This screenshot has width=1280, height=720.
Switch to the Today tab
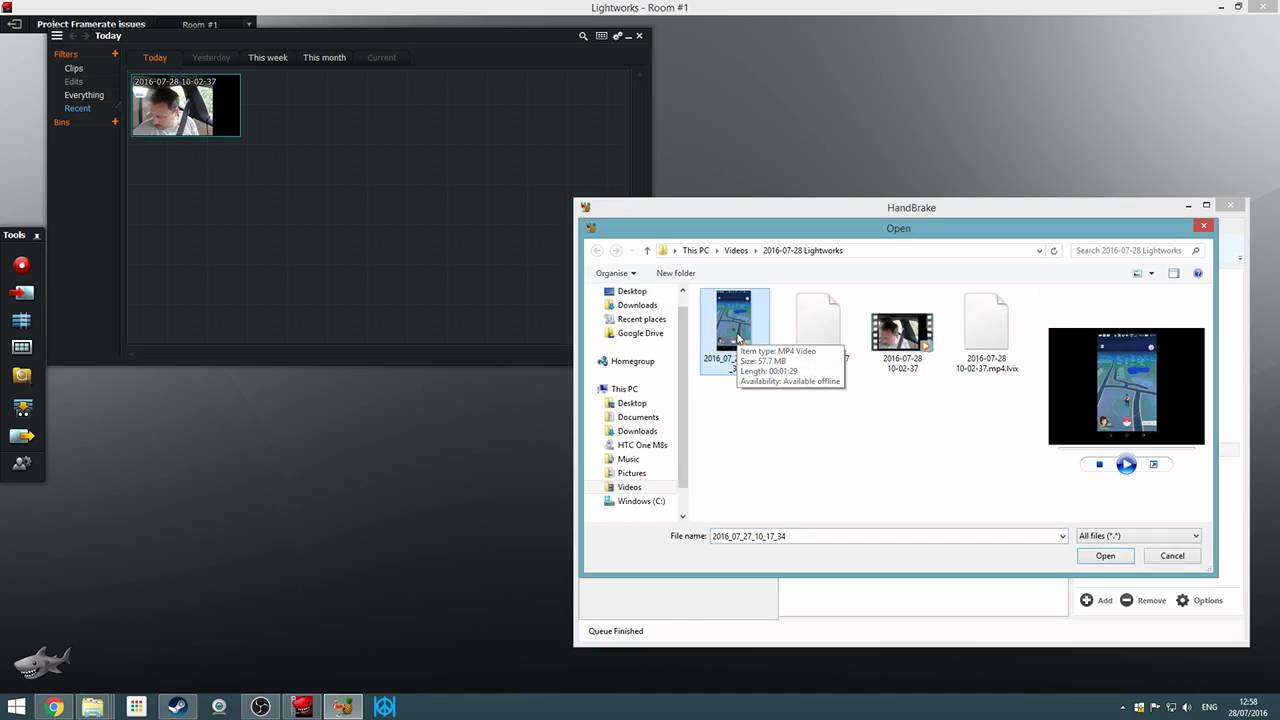pos(155,58)
